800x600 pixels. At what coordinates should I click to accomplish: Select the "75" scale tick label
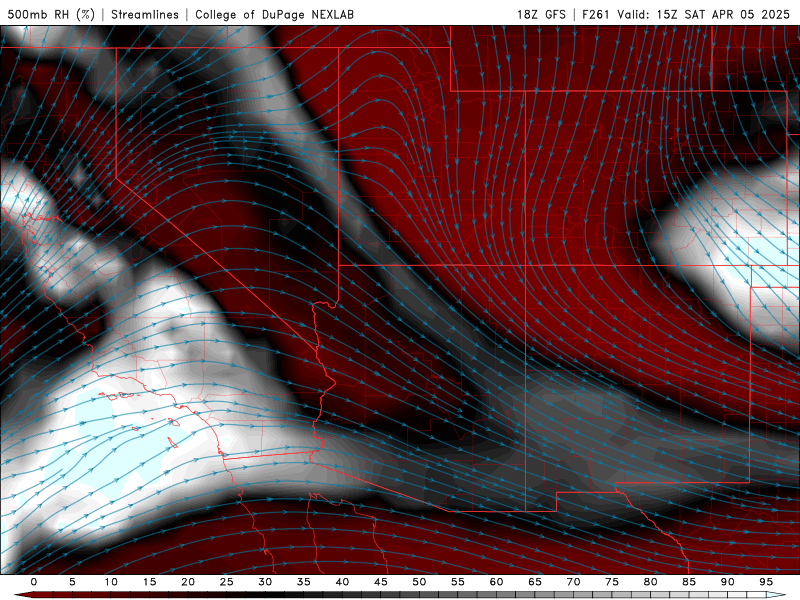point(612,582)
